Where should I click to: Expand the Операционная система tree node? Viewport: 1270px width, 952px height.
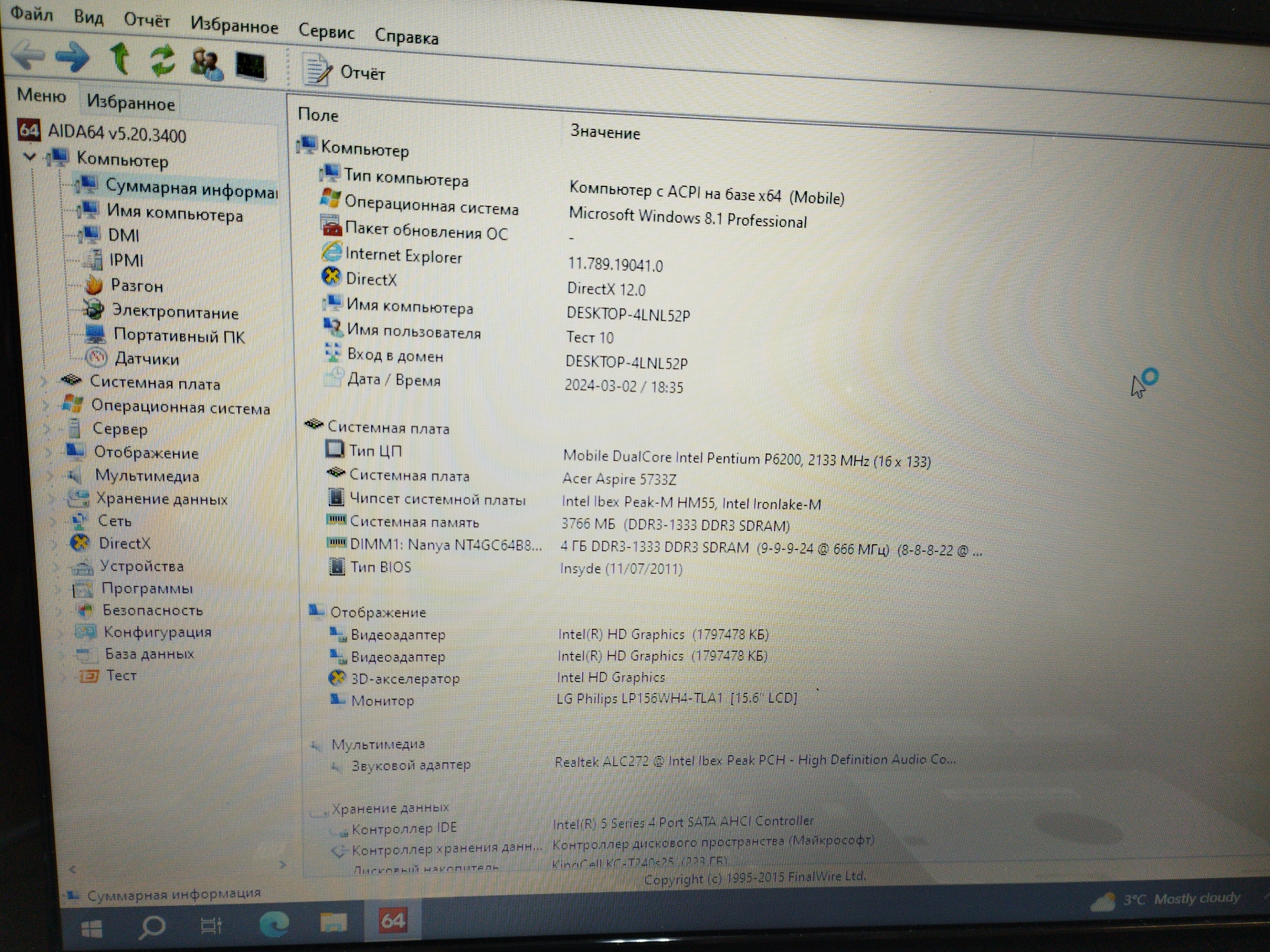click(46, 404)
